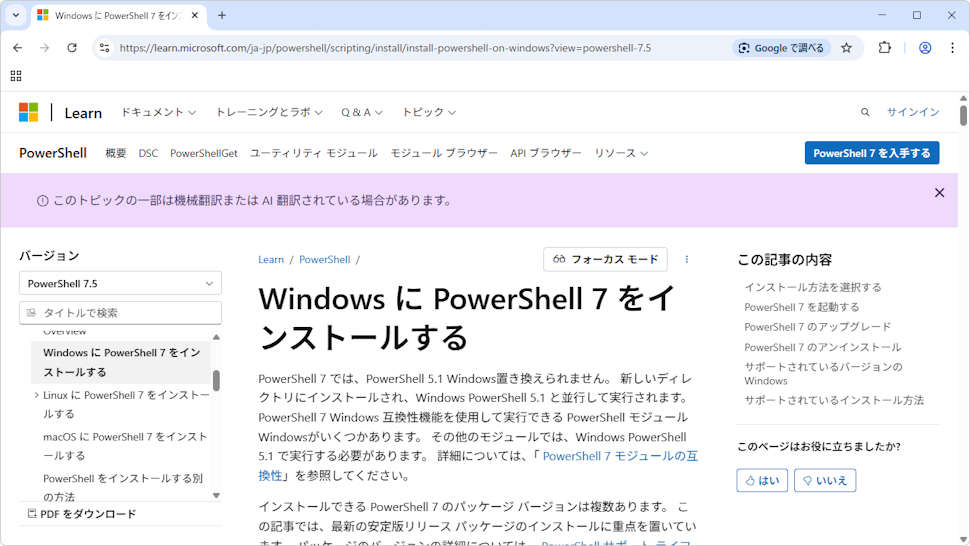Click the browser forward arrow

pos(45,48)
